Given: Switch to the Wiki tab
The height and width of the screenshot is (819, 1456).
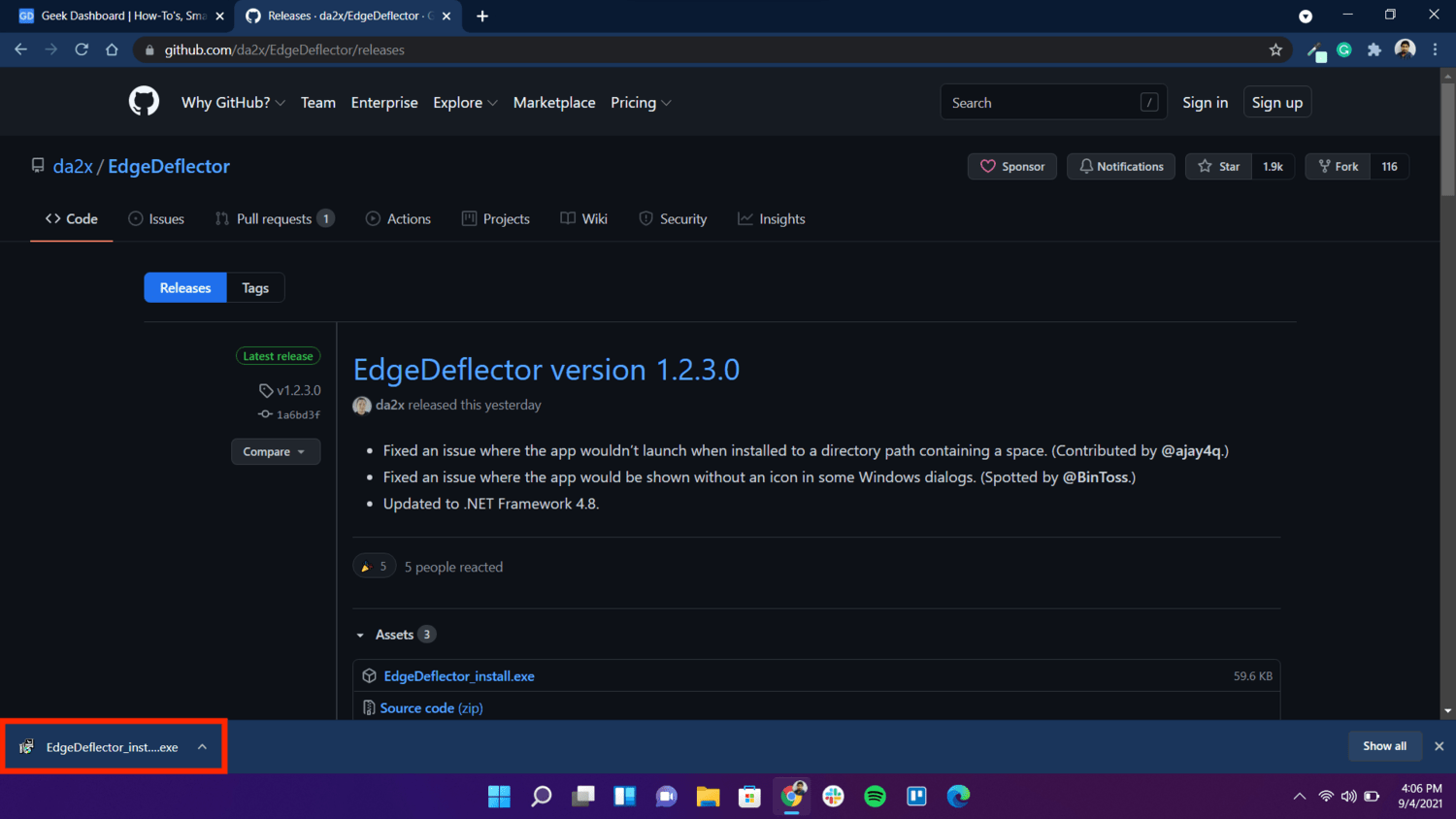Looking at the screenshot, I should [583, 218].
